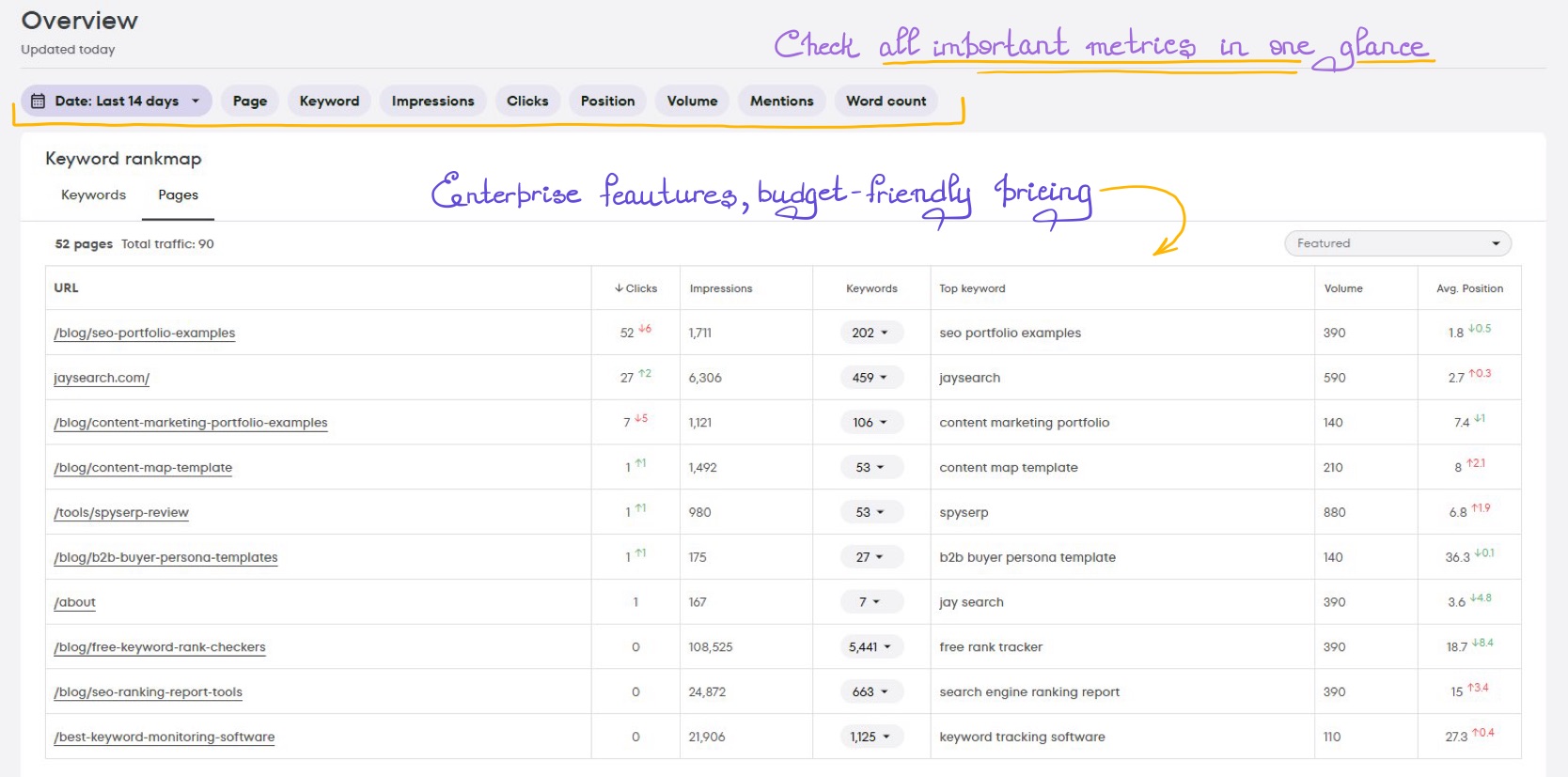Open the Mentions filter chip

pos(782,101)
